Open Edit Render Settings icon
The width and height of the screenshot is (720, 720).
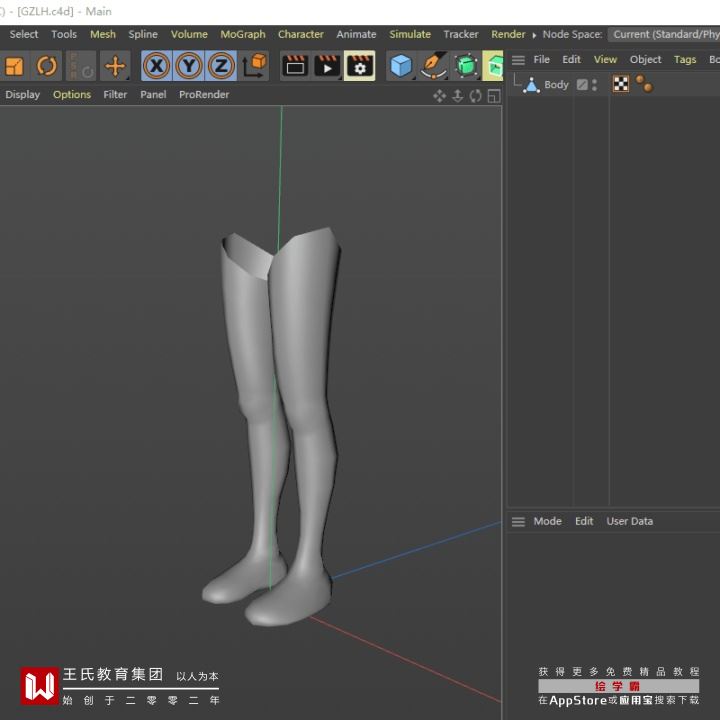click(360, 66)
